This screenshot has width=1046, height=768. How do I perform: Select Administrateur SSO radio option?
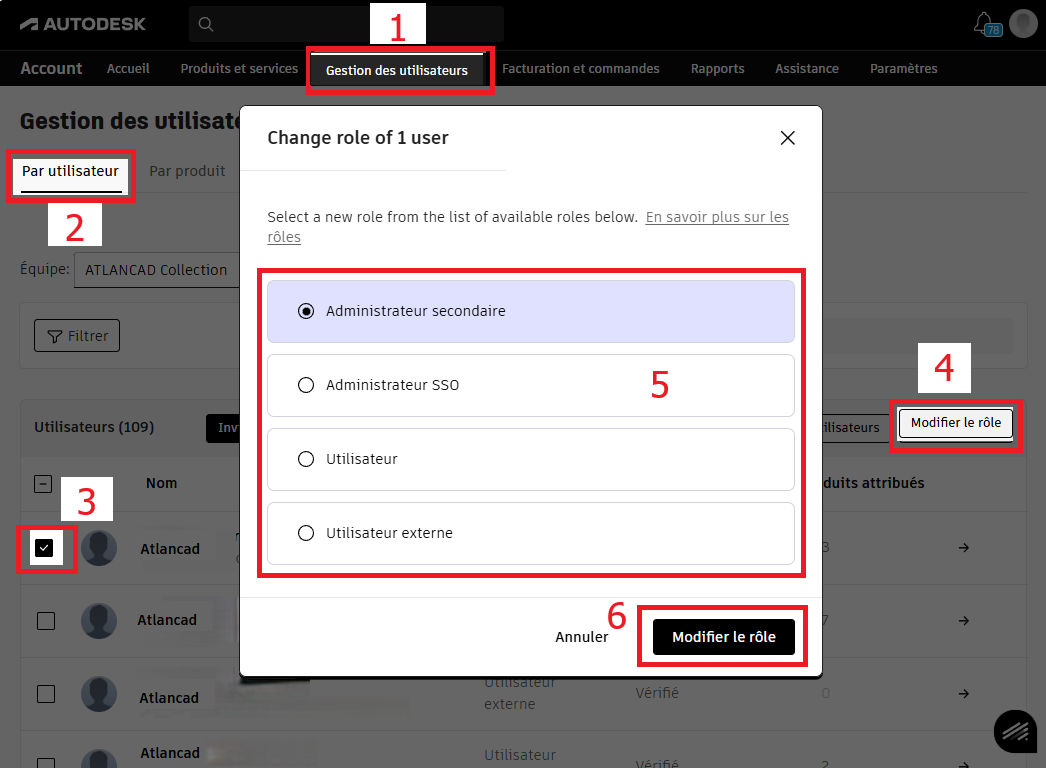point(306,385)
